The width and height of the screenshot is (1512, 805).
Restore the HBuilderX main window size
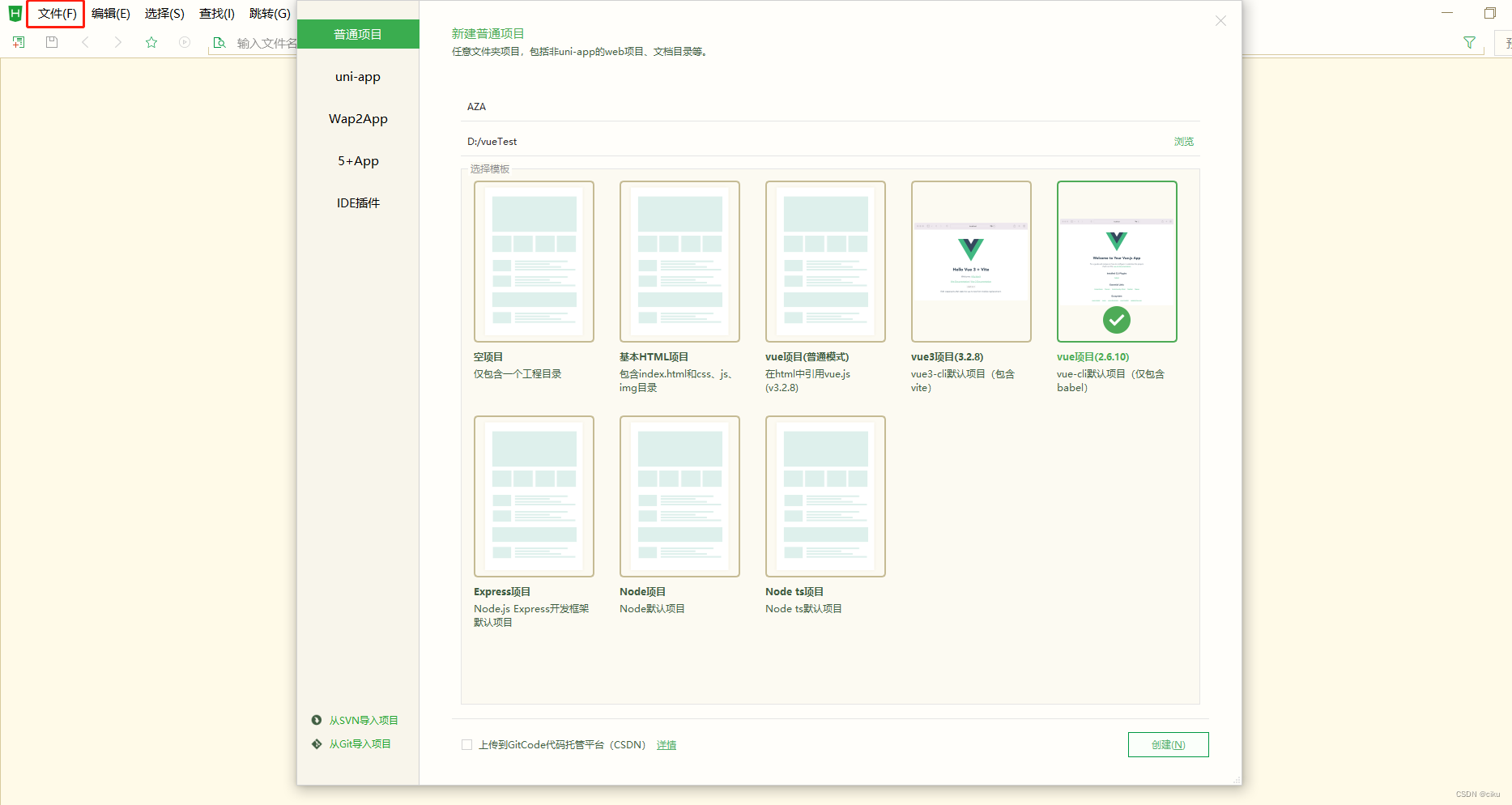(1489, 13)
